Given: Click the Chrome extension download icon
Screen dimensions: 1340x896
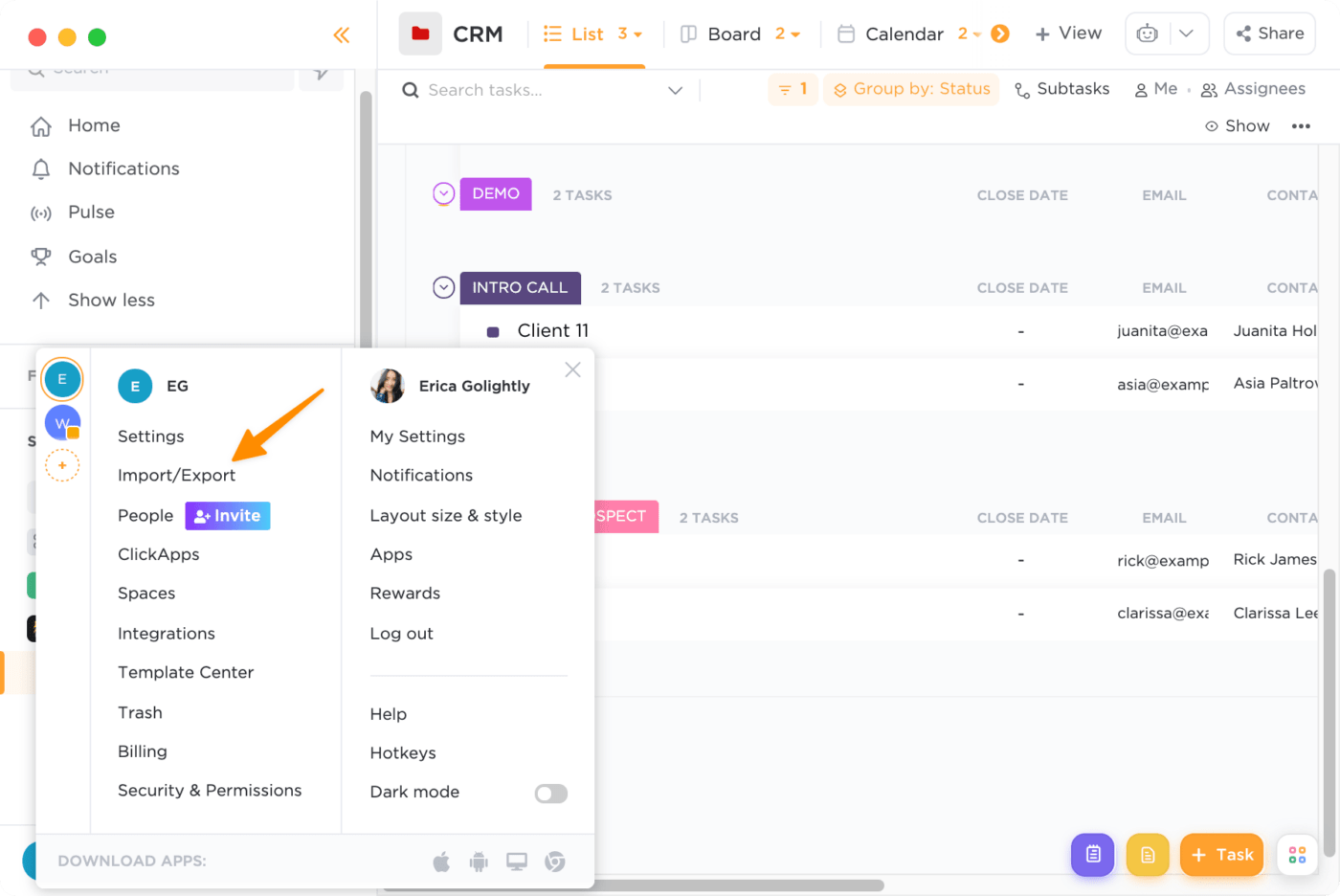Looking at the screenshot, I should (x=555, y=862).
